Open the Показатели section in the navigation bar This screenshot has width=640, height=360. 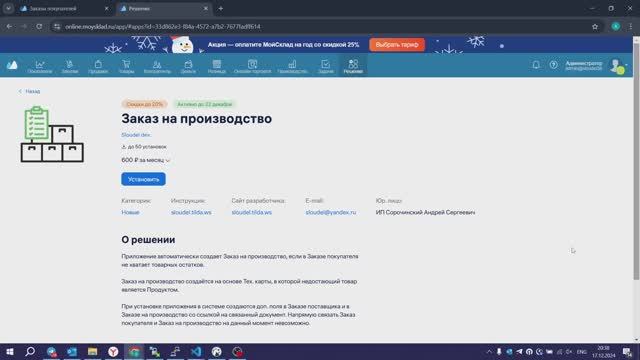pyautogui.click(x=40, y=67)
